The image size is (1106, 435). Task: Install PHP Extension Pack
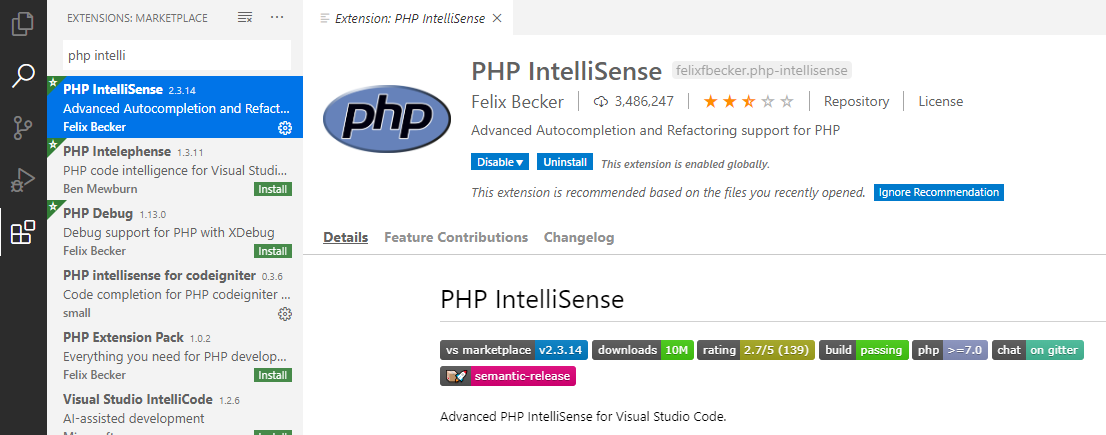[x=272, y=375]
